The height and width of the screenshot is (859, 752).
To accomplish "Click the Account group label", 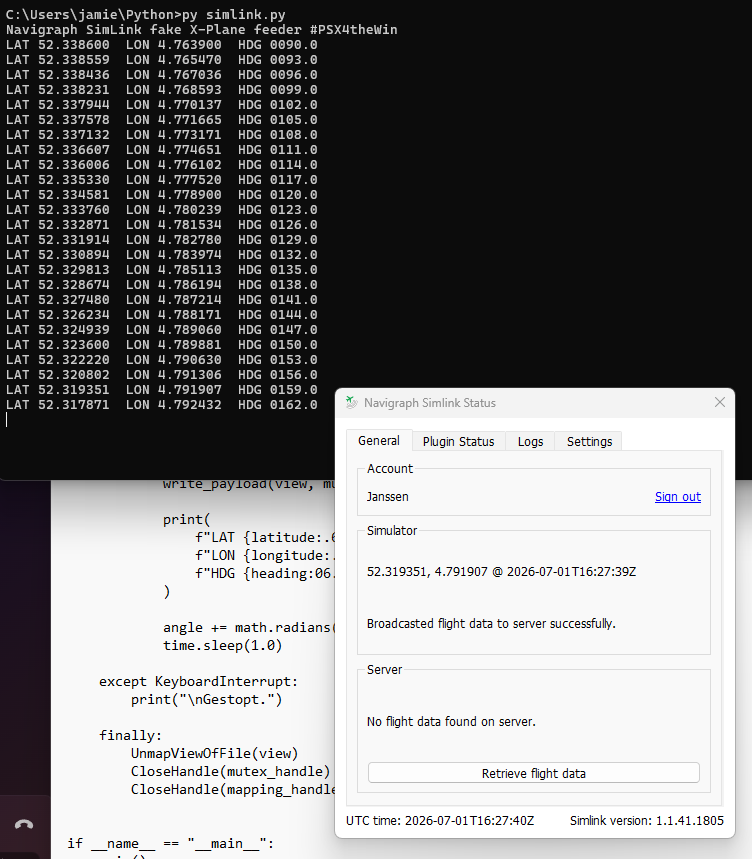I will pyautogui.click(x=389, y=469).
